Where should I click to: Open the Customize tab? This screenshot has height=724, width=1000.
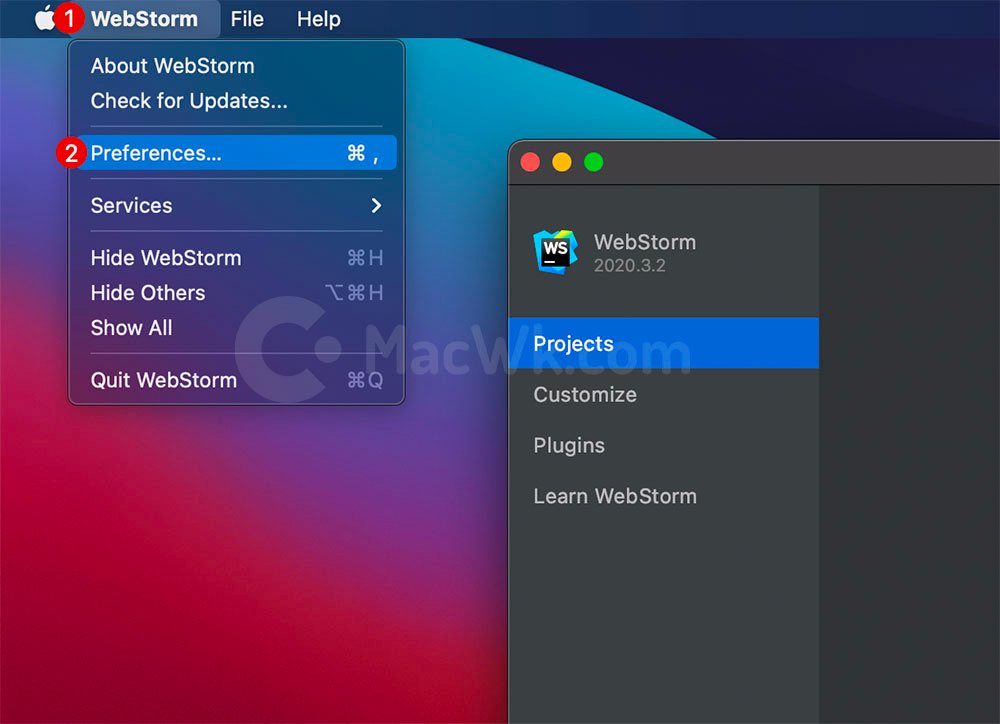pyautogui.click(x=664, y=394)
